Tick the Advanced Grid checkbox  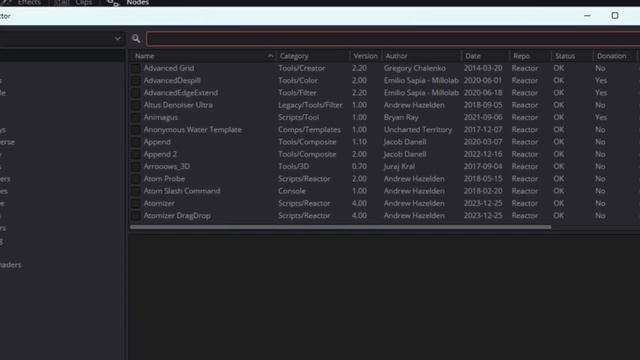[x=136, y=68]
